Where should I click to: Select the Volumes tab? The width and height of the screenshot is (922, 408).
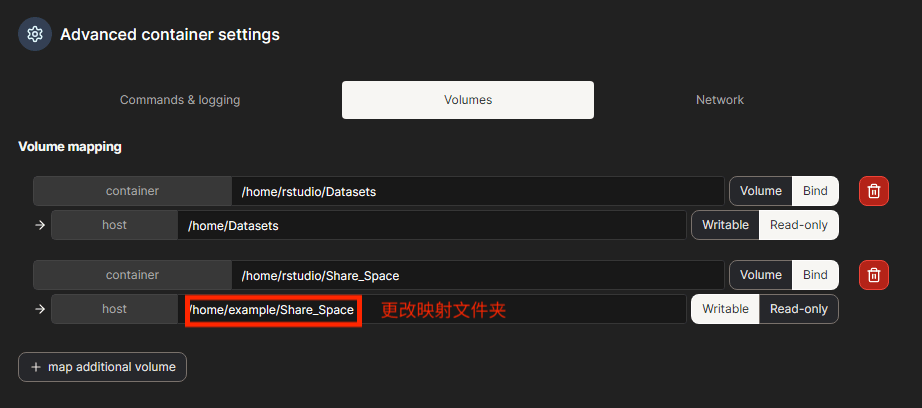click(x=468, y=100)
